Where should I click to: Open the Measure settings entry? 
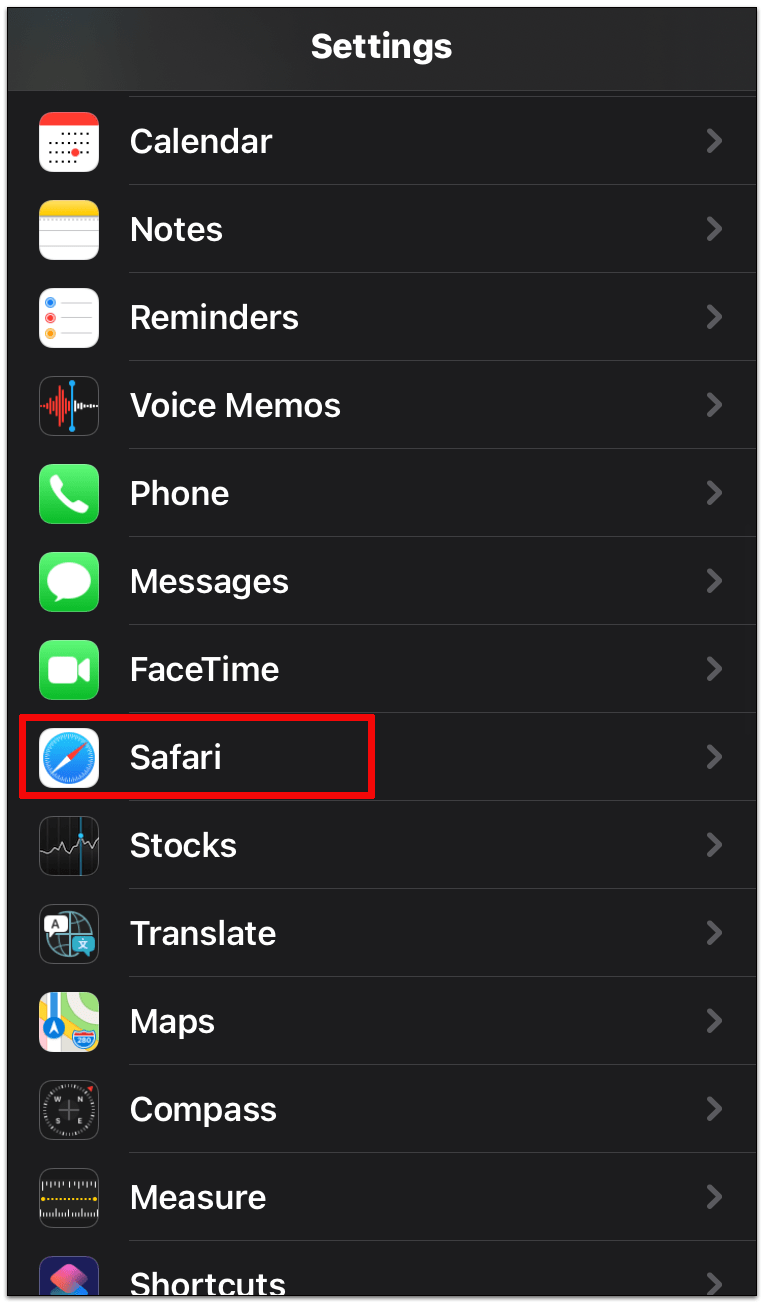coord(382,1197)
